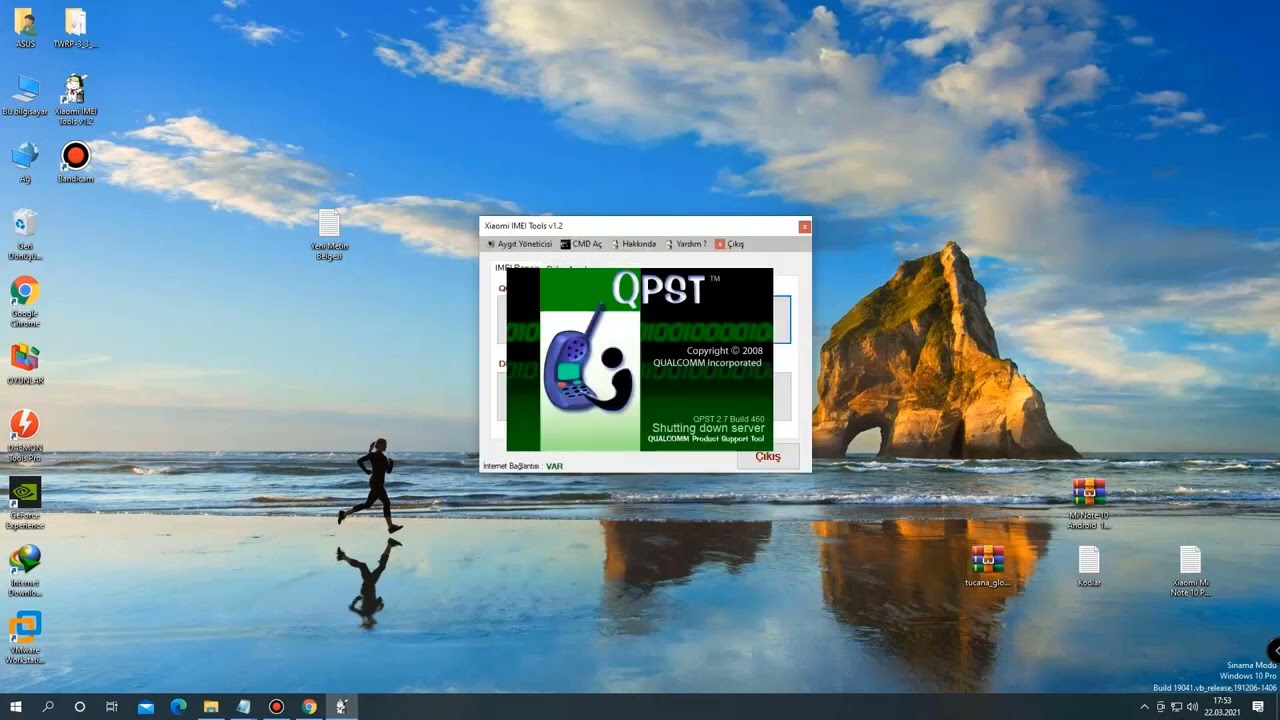Click the taskbar search magnifier icon
Viewport: 1280px width, 720px height.
[48, 707]
